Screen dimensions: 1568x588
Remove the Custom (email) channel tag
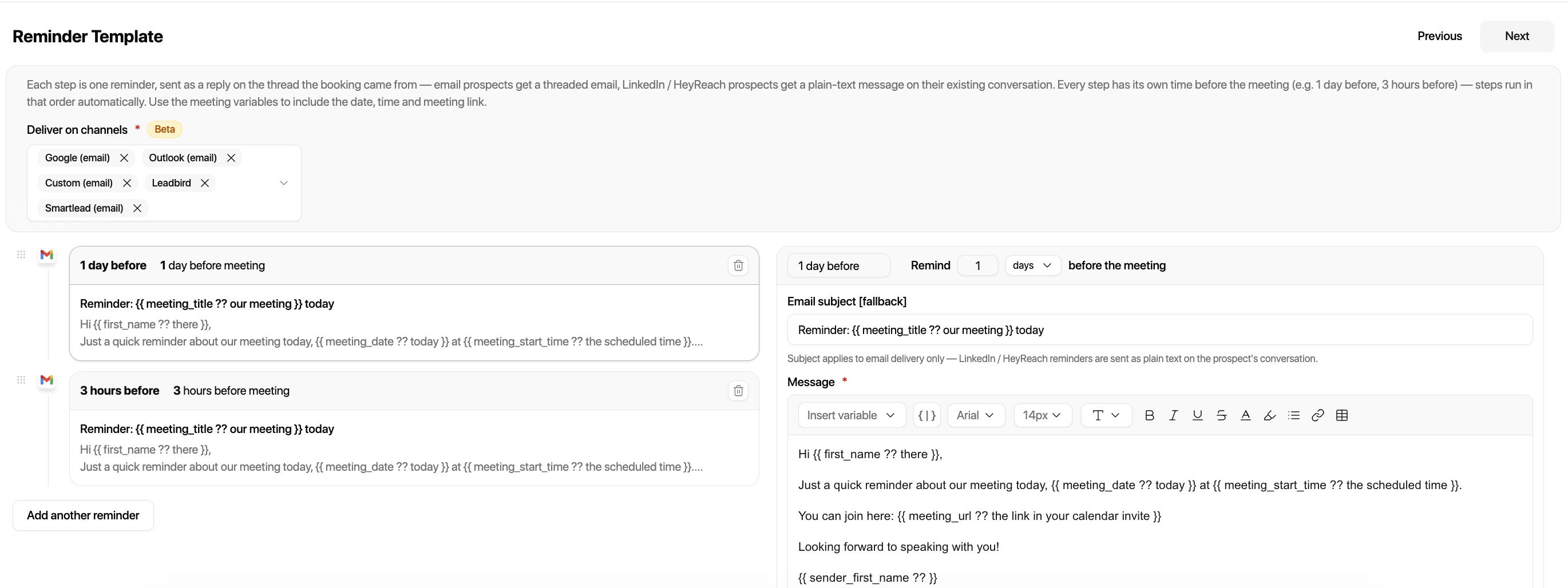(127, 182)
